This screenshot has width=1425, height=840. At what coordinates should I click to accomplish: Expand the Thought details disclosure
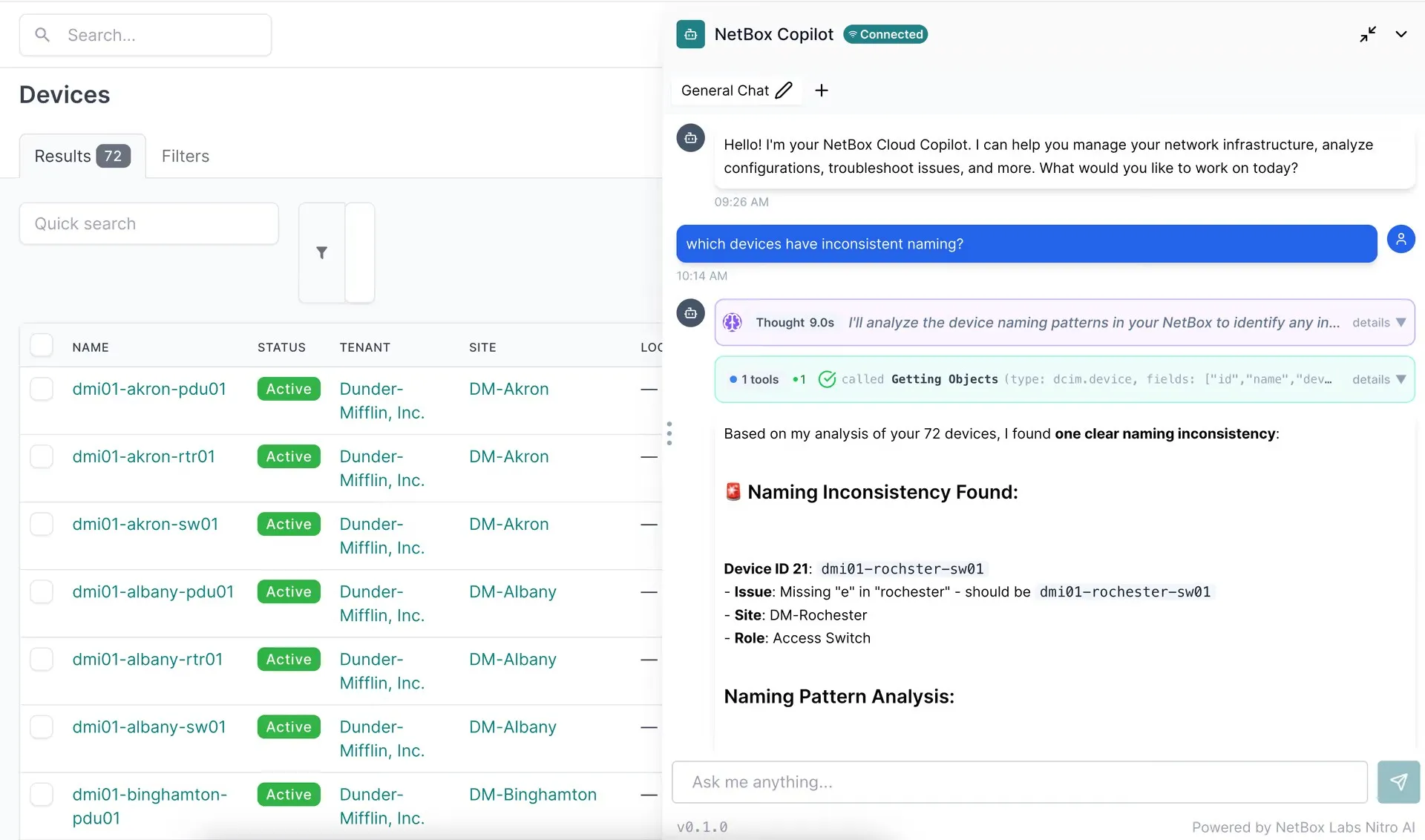click(x=1378, y=322)
